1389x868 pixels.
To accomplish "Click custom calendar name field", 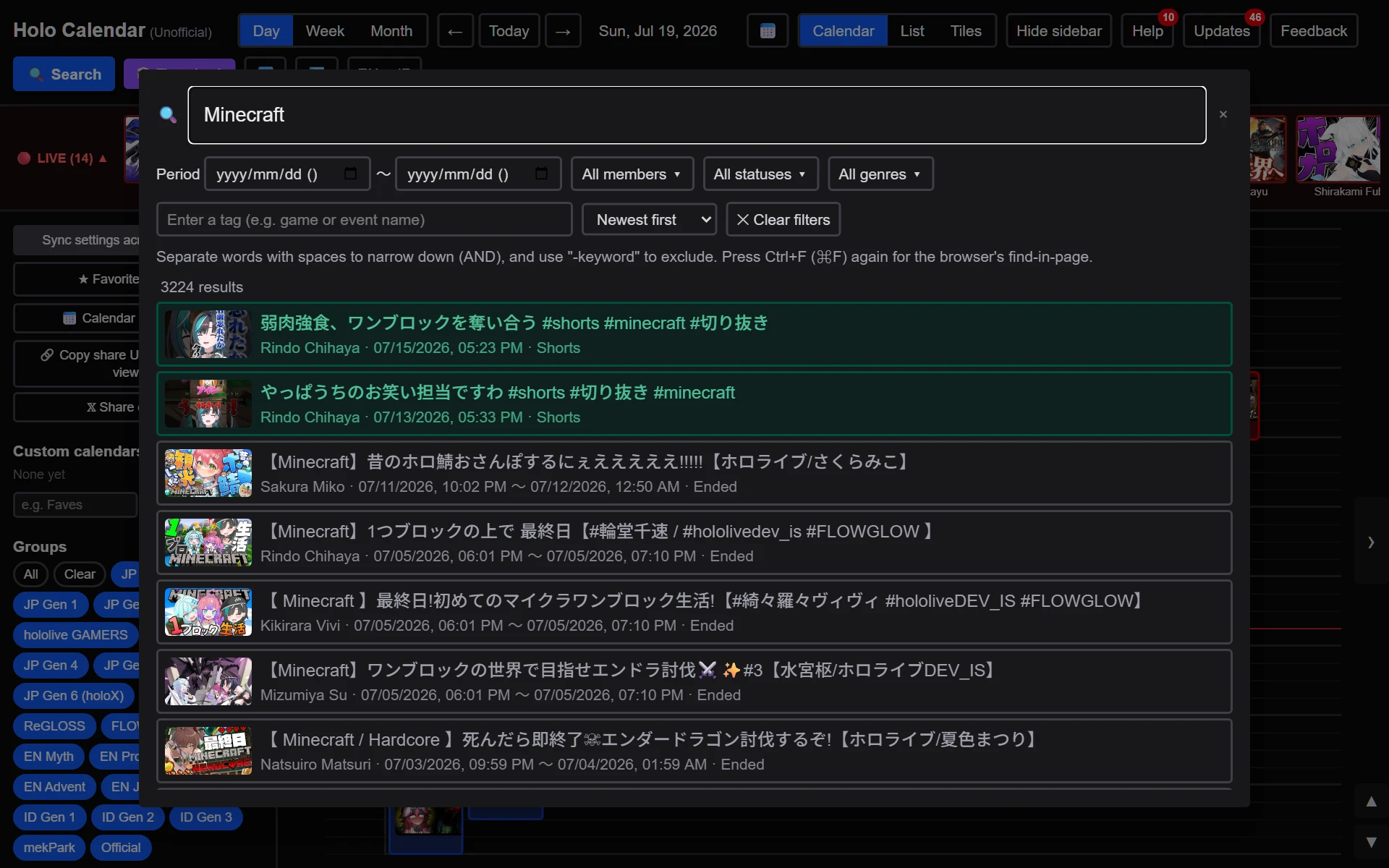I will (x=75, y=504).
